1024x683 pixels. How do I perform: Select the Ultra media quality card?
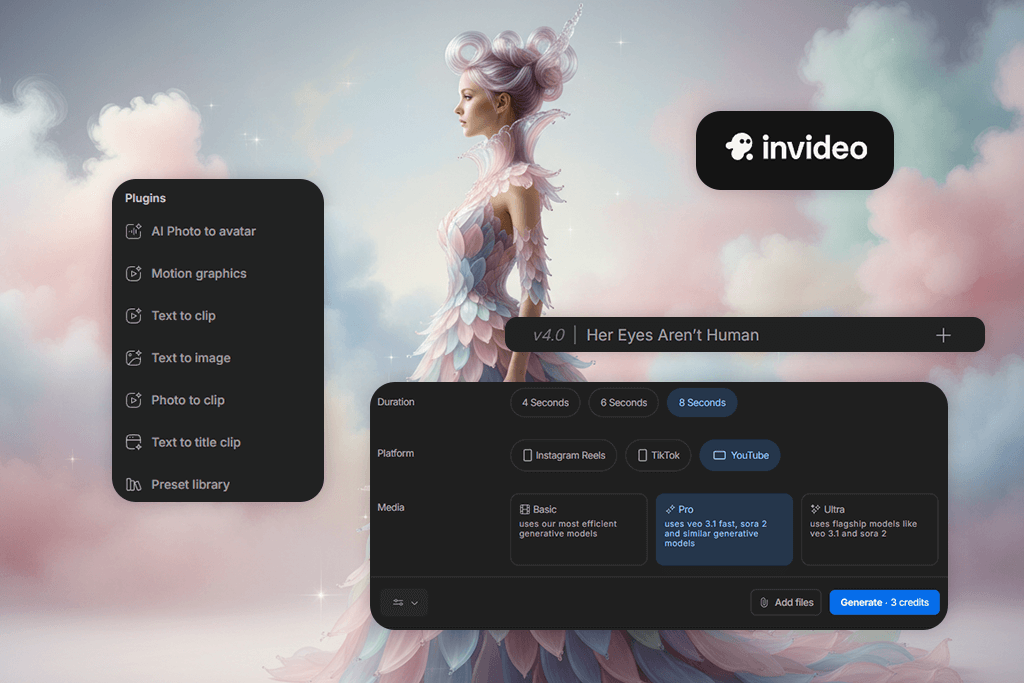[870, 530]
